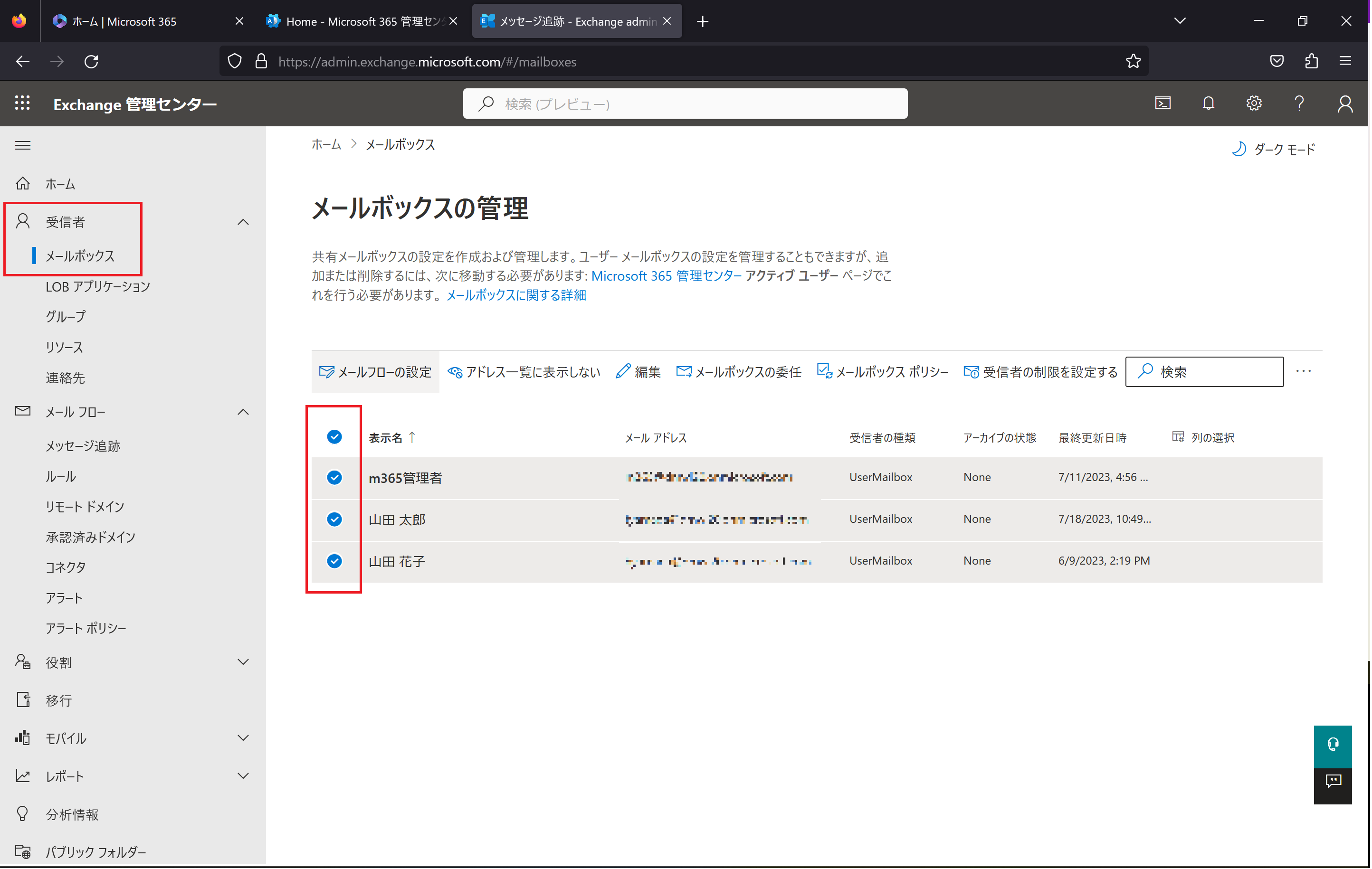
Task: Click メールフローの設定 toolbar button
Action: 375,371
